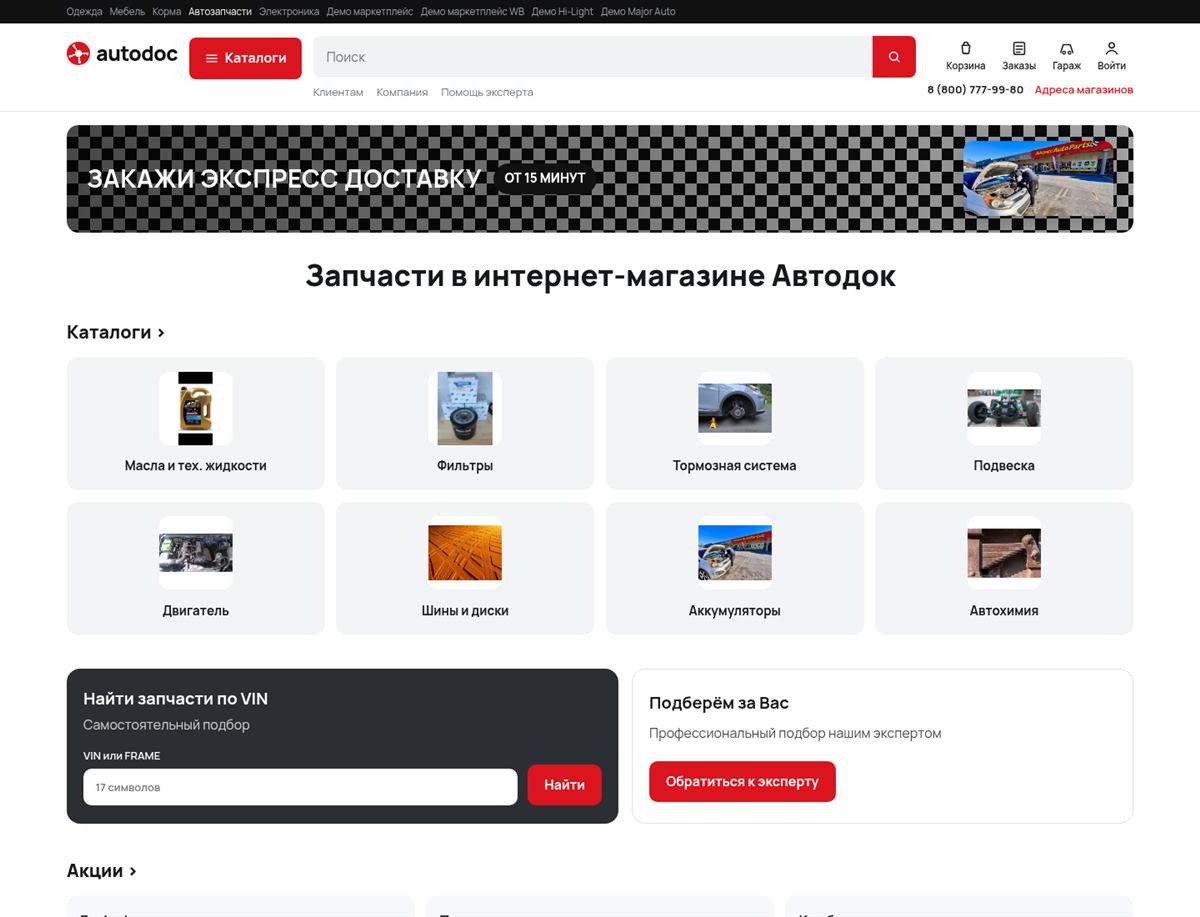Open the Тормозная система category image
This screenshot has width=1200, height=917.
point(735,408)
